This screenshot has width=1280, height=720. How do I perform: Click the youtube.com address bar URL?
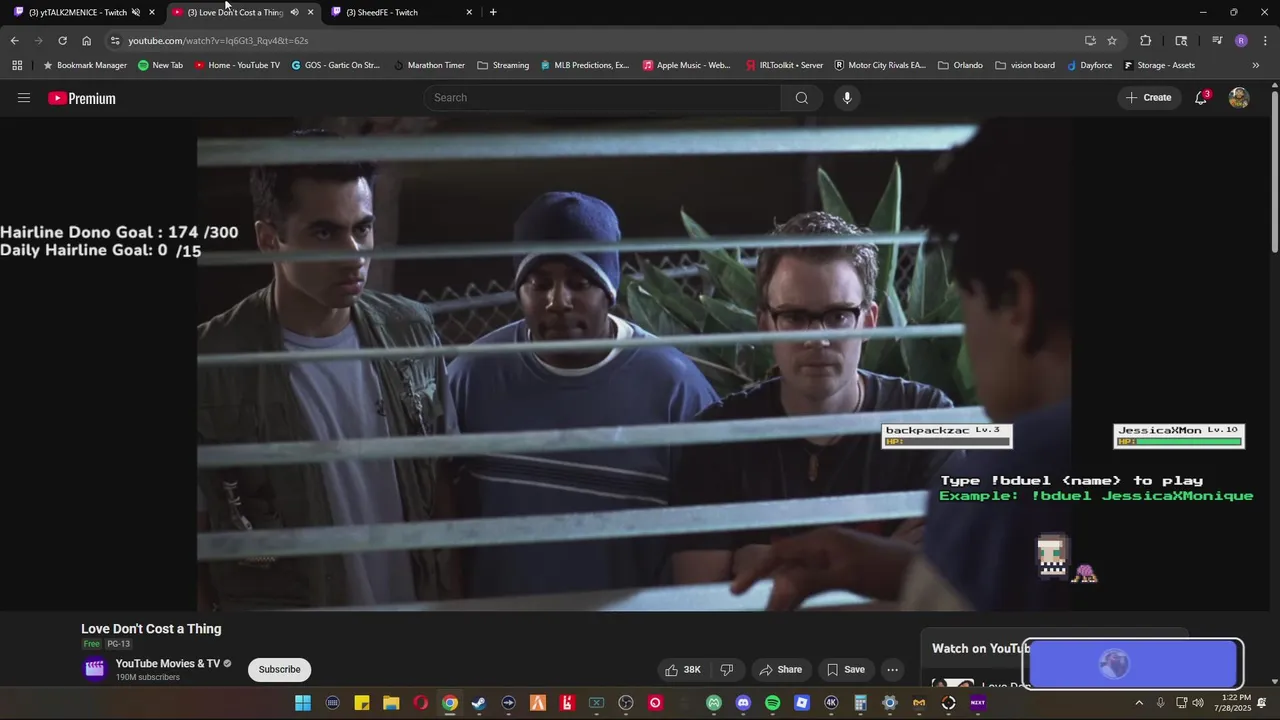pyautogui.click(x=218, y=41)
